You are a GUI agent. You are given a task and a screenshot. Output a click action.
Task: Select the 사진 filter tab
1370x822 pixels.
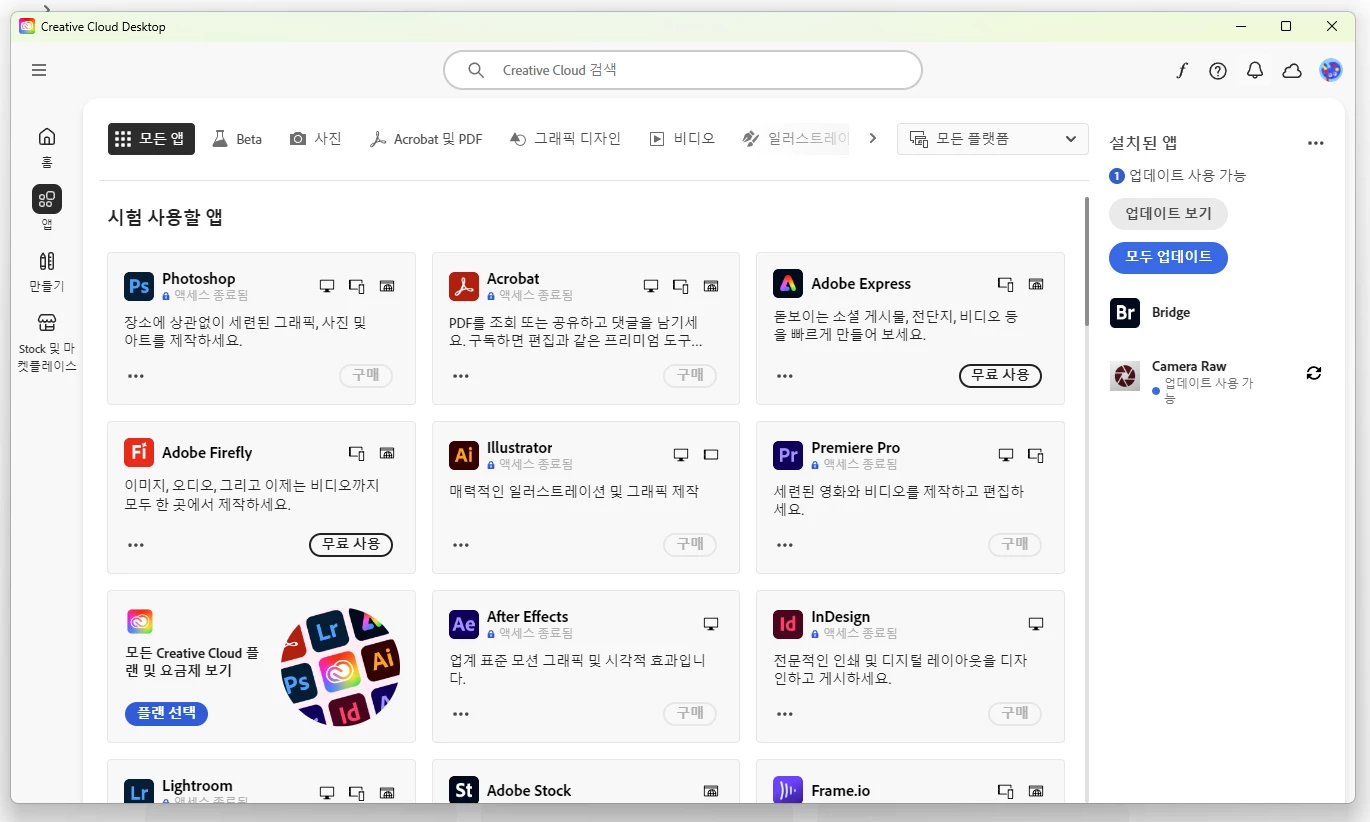(316, 139)
